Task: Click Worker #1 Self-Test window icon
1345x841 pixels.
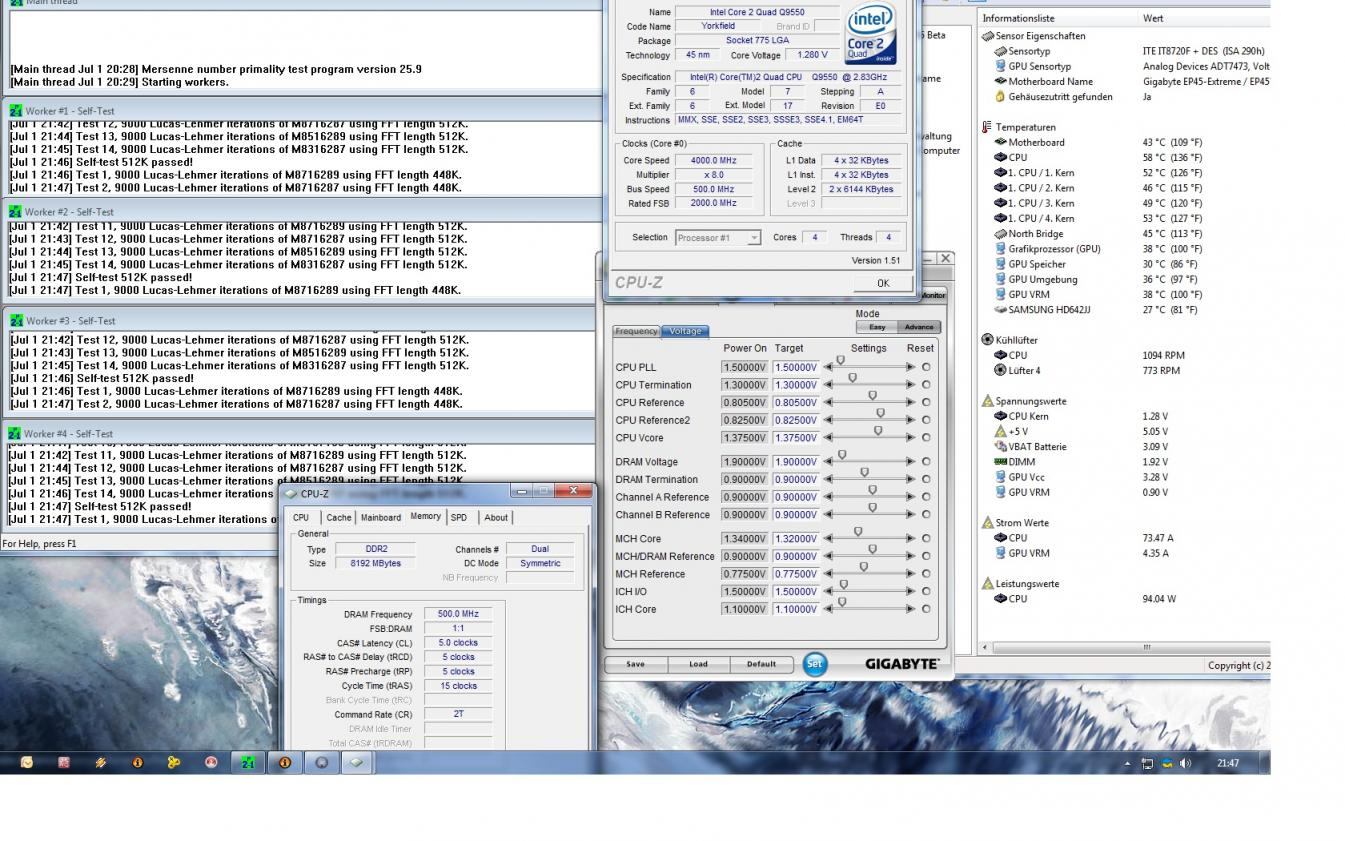Action: click(x=16, y=111)
